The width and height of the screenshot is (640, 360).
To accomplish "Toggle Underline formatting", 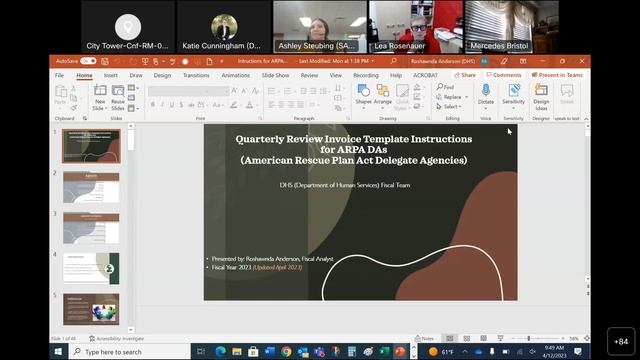I will [x=172, y=105].
